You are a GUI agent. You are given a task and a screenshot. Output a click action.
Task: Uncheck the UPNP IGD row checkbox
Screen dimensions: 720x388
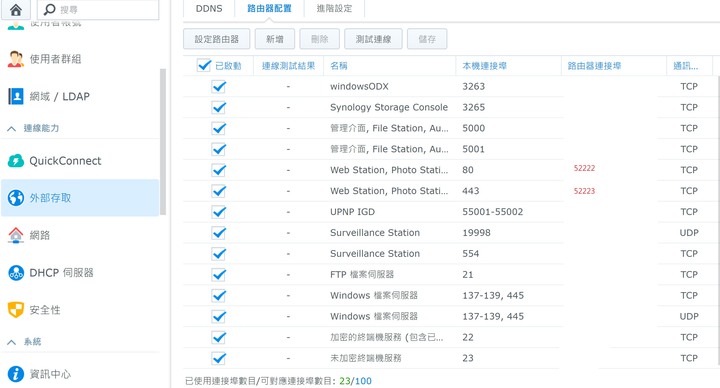pos(219,212)
